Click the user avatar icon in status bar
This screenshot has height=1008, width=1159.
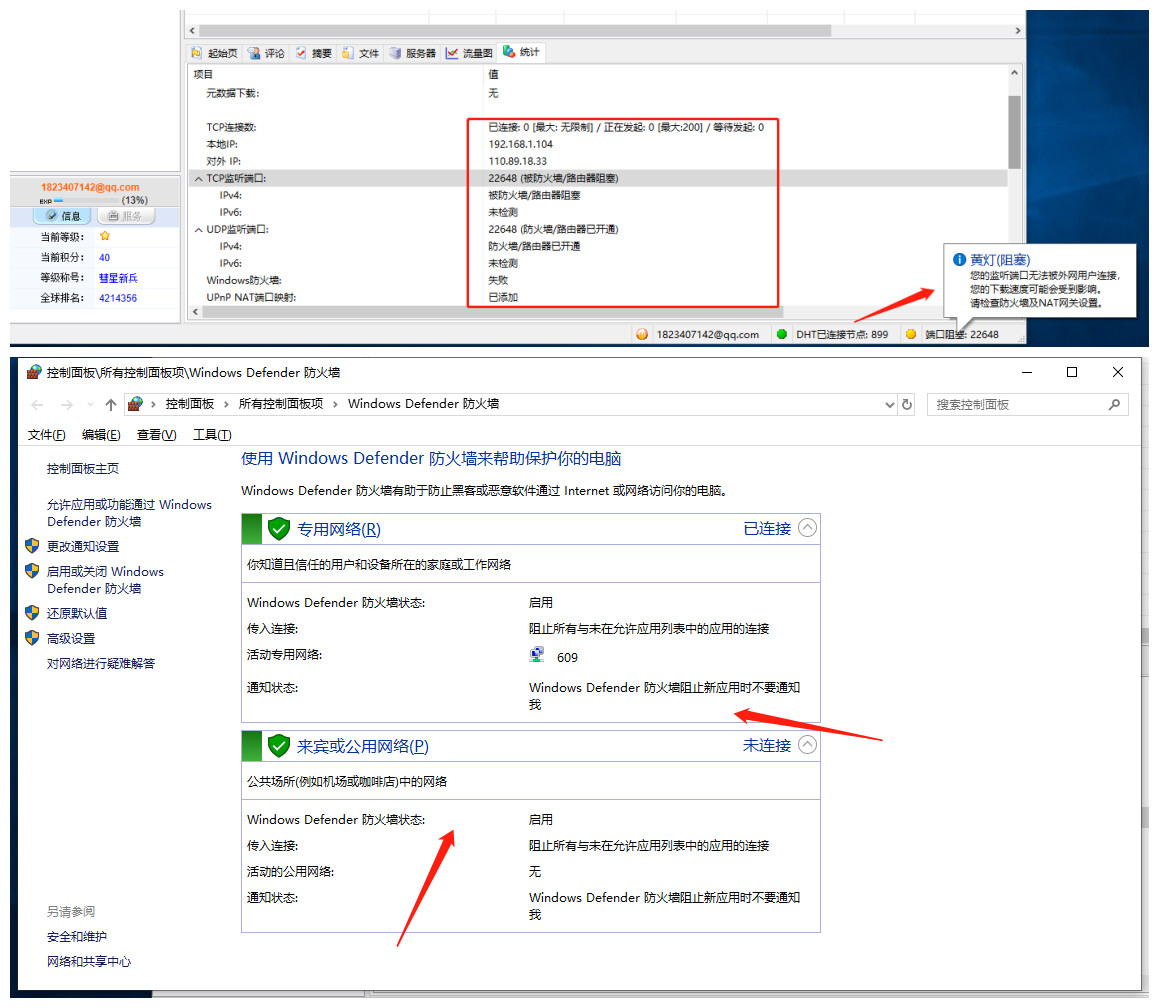(x=642, y=335)
